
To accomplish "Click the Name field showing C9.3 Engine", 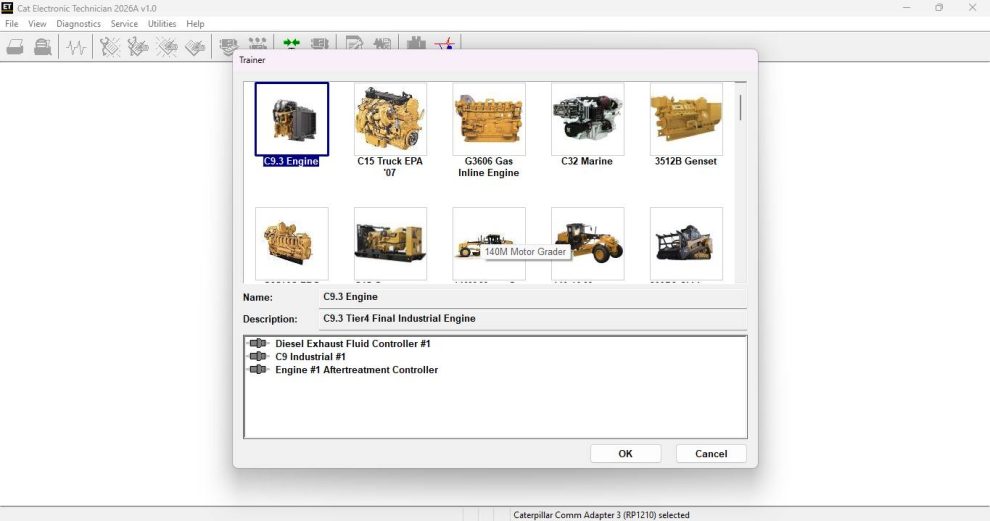I will pos(532,297).
